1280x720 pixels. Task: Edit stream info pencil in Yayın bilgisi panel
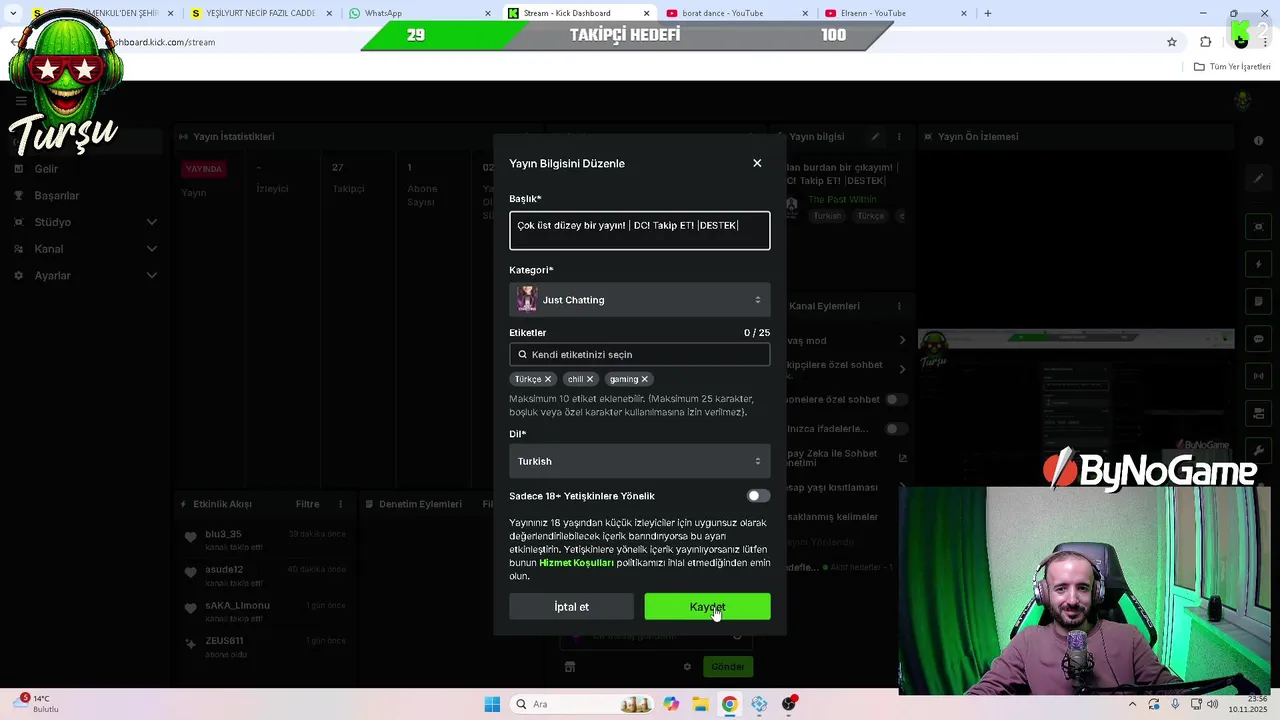pos(875,137)
